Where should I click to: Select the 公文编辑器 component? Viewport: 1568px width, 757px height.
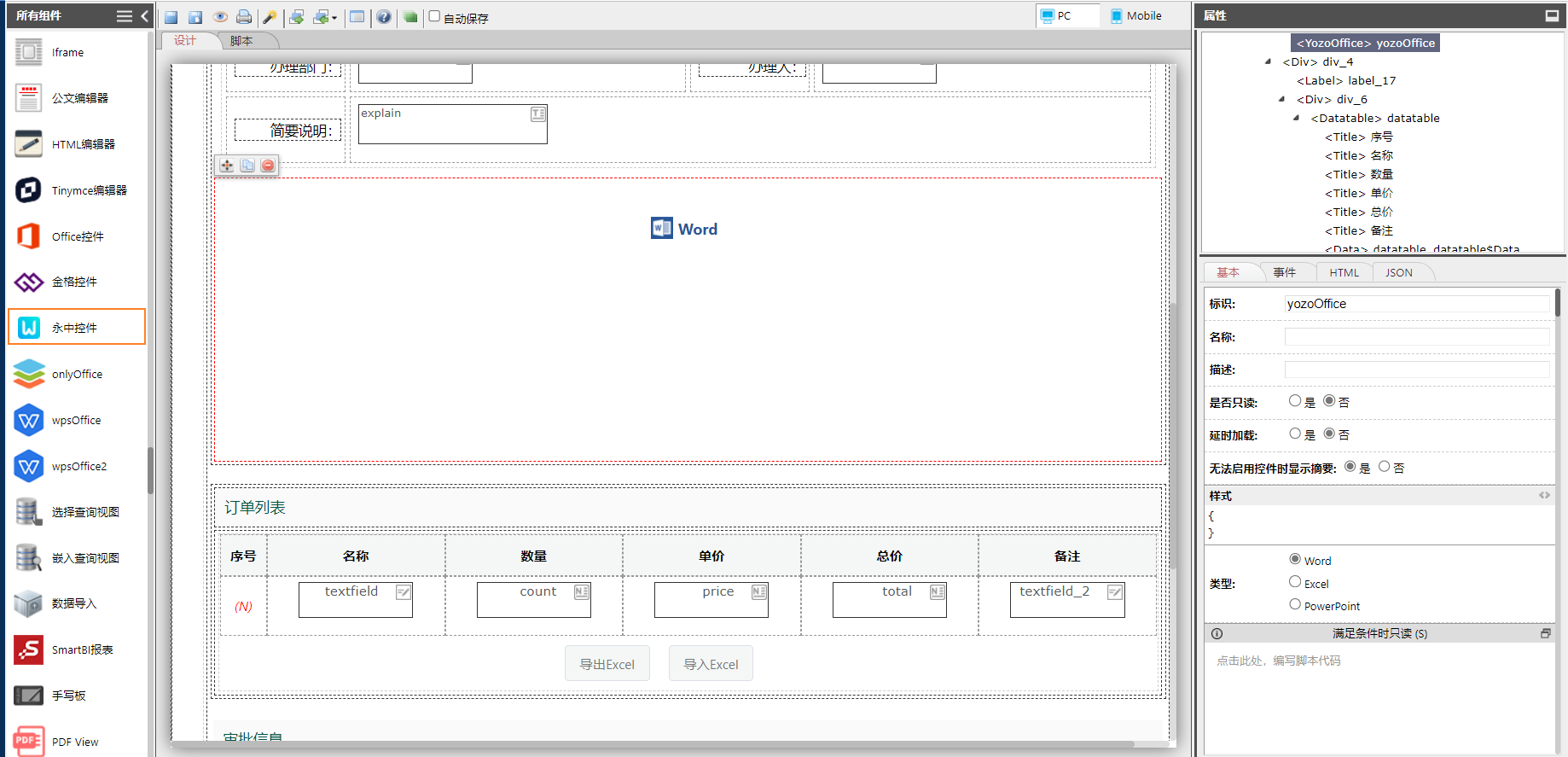77,98
